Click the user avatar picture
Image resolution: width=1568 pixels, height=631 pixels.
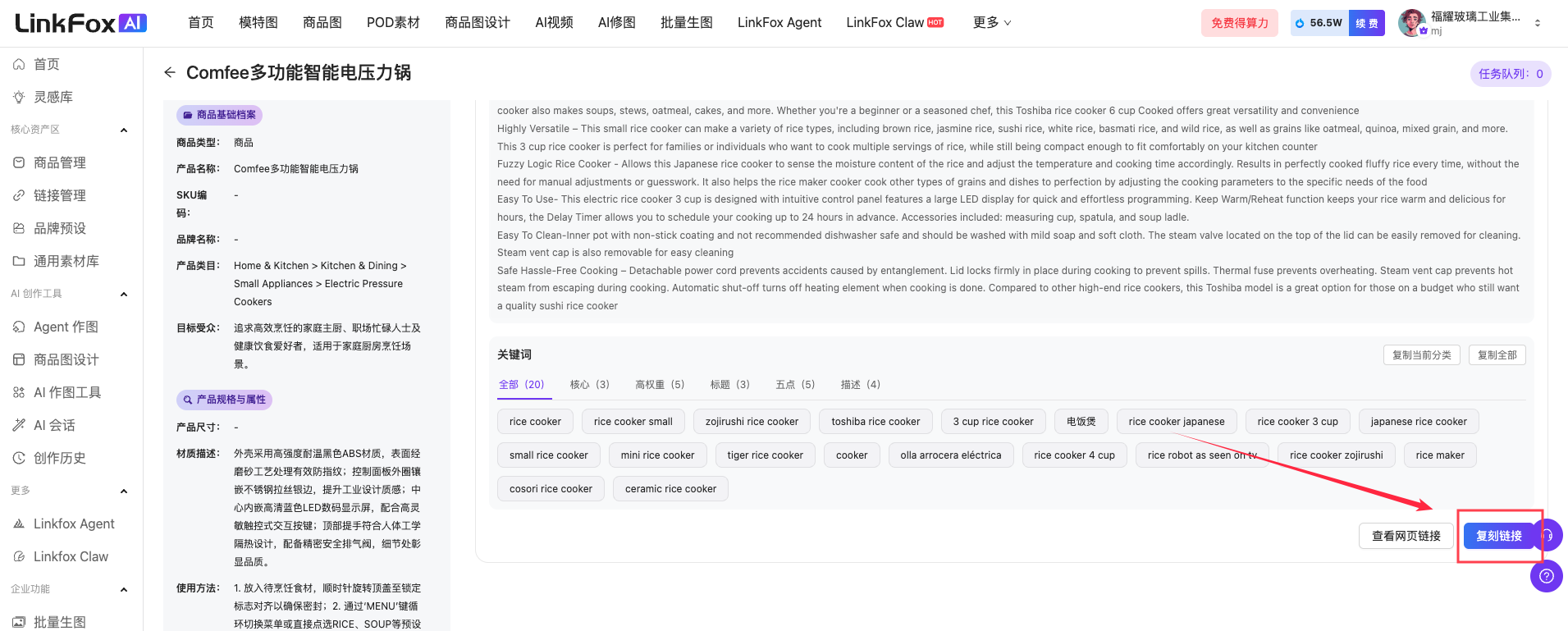(x=1411, y=23)
